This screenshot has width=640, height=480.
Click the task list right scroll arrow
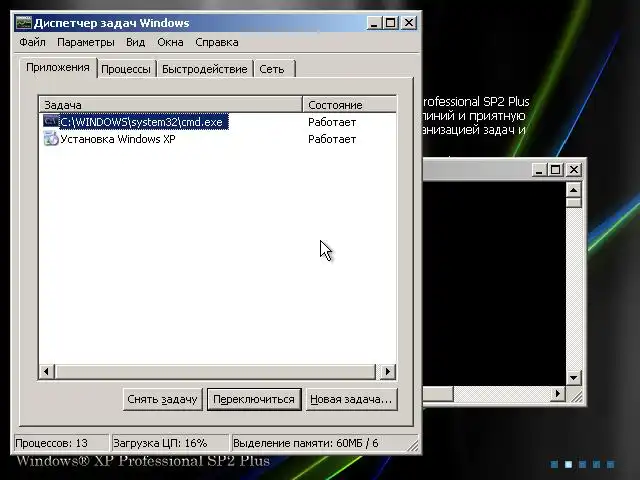388,371
